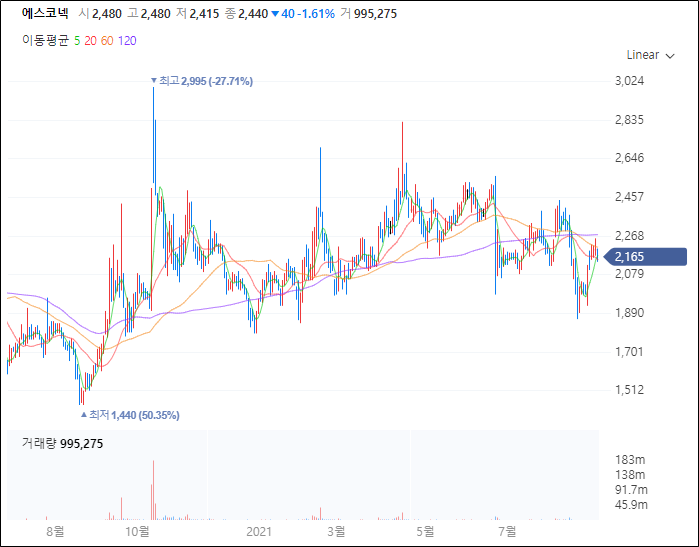Click the 최고 2,995 high marker
Screen dimensions: 699x547
pyautogui.click(x=202, y=81)
